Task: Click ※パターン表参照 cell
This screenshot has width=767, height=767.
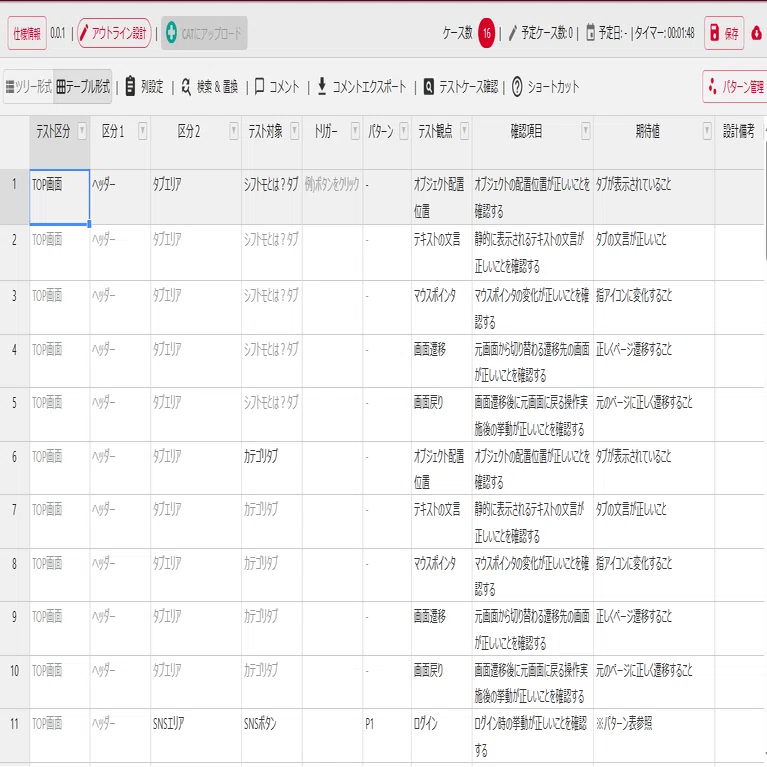Action: pos(654,736)
